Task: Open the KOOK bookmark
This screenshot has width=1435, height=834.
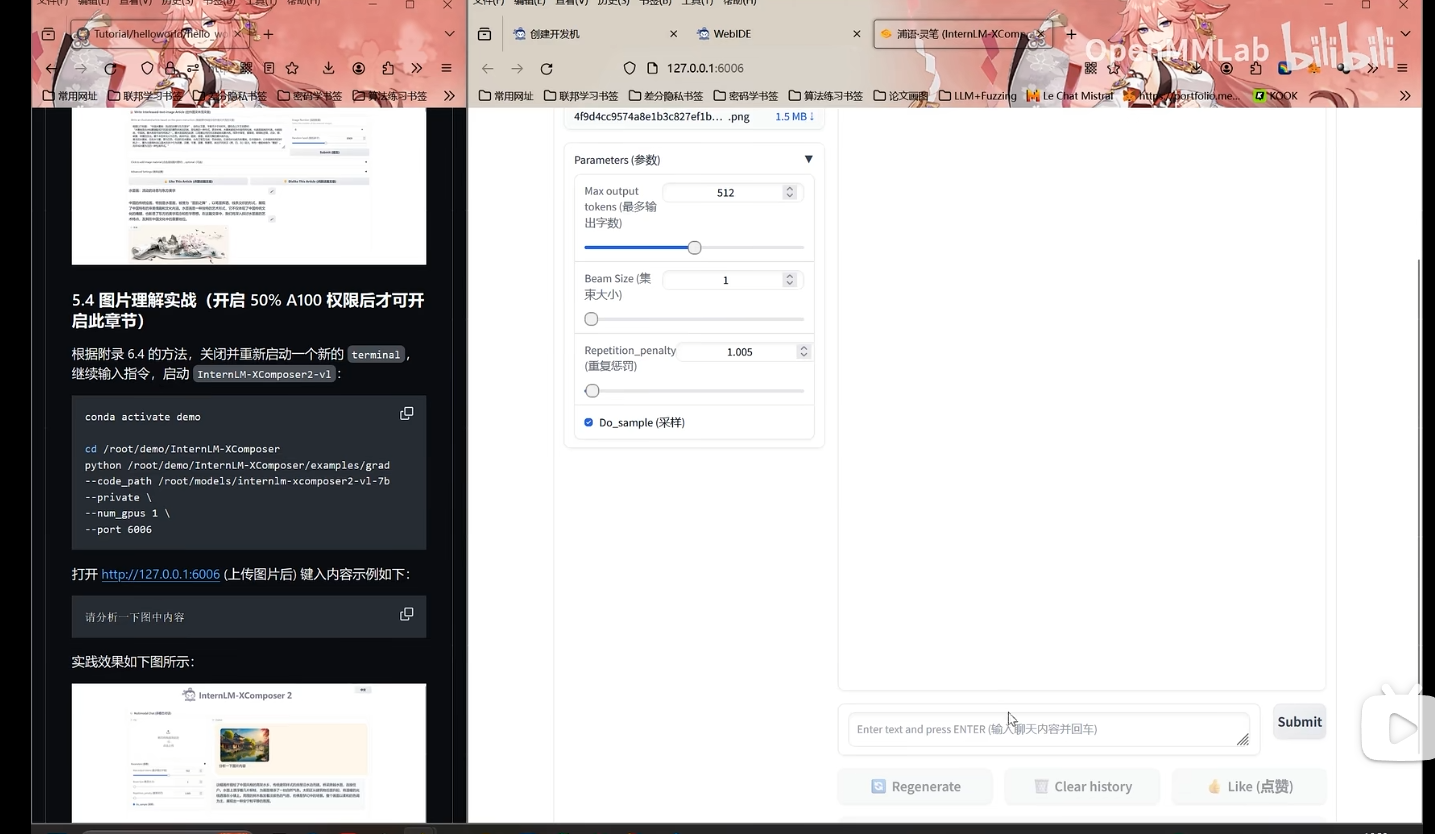Action: tap(1276, 96)
